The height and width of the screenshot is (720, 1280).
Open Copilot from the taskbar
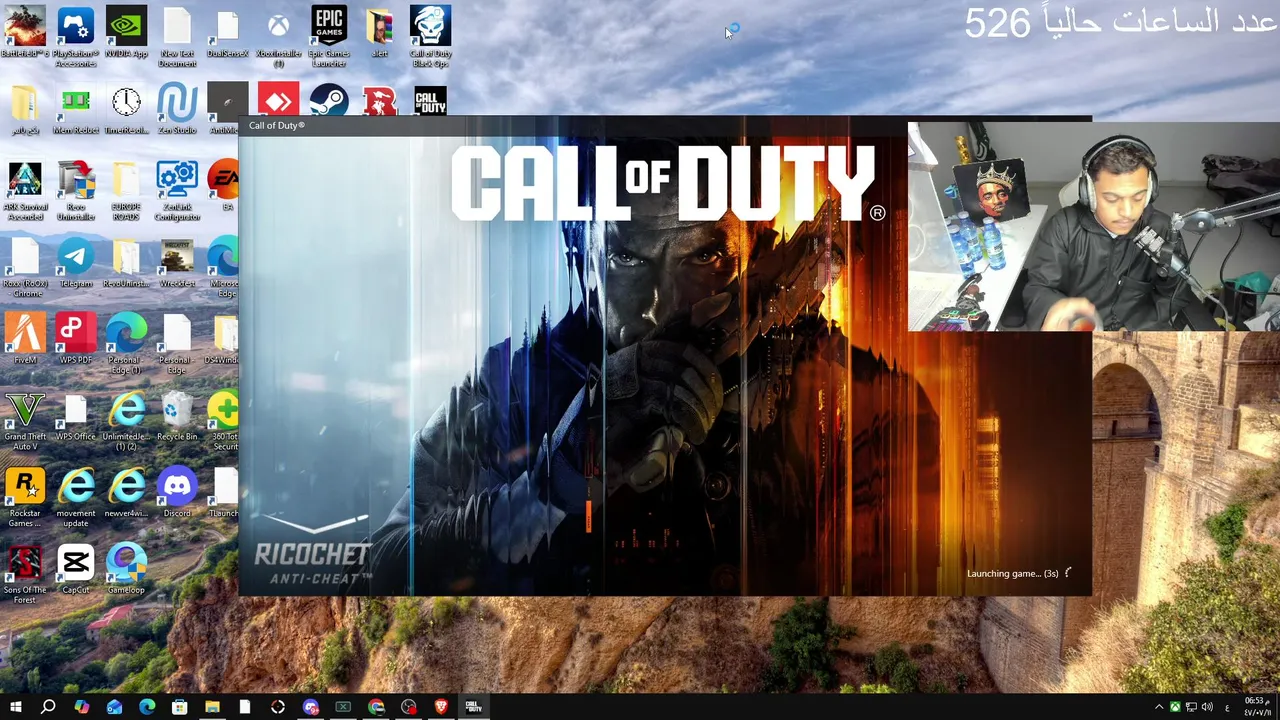(x=81, y=707)
